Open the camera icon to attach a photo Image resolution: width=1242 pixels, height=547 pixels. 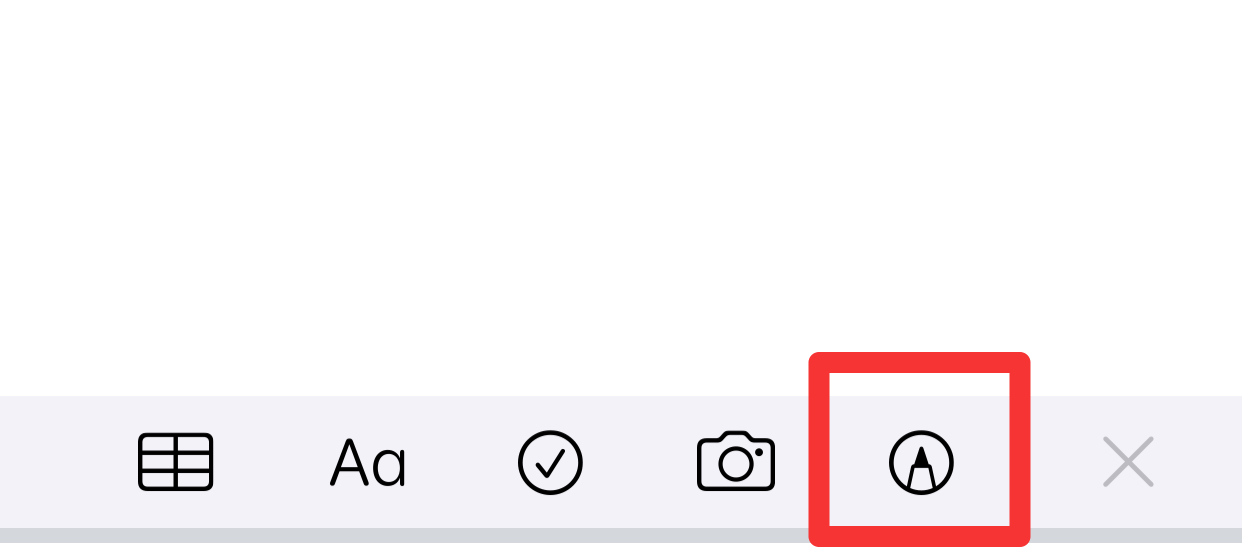736,462
